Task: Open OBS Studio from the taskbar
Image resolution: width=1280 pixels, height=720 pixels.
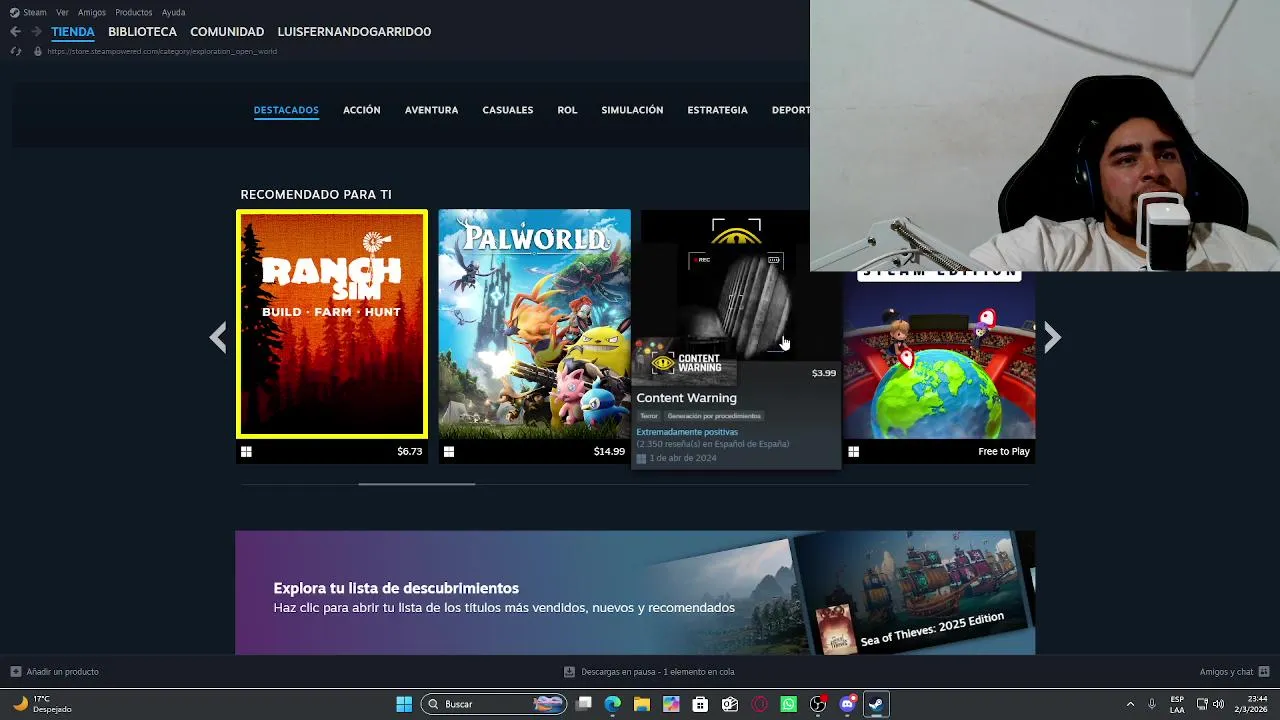Action: (x=818, y=704)
